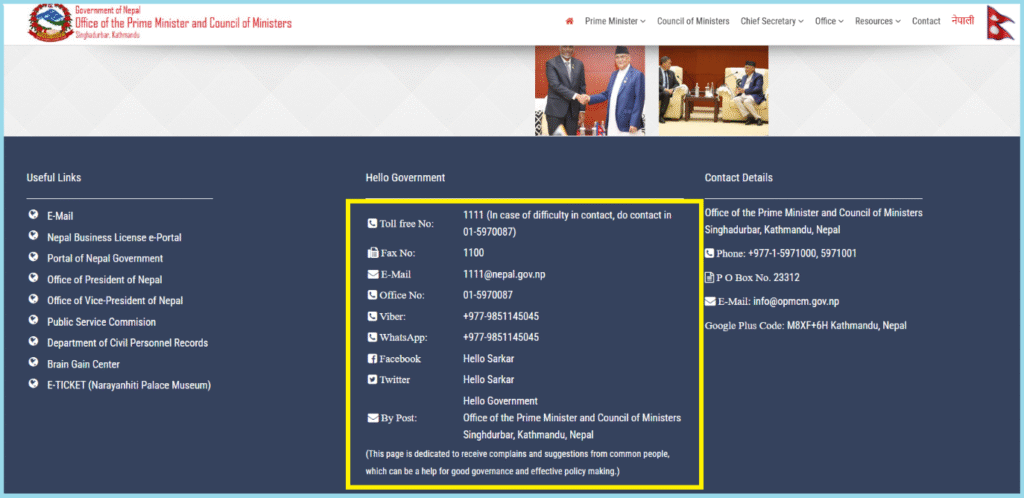Click the Nepal flag icon
Image resolution: width=1024 pixels, height=498 pixels.
click(x=1002, y=22)
